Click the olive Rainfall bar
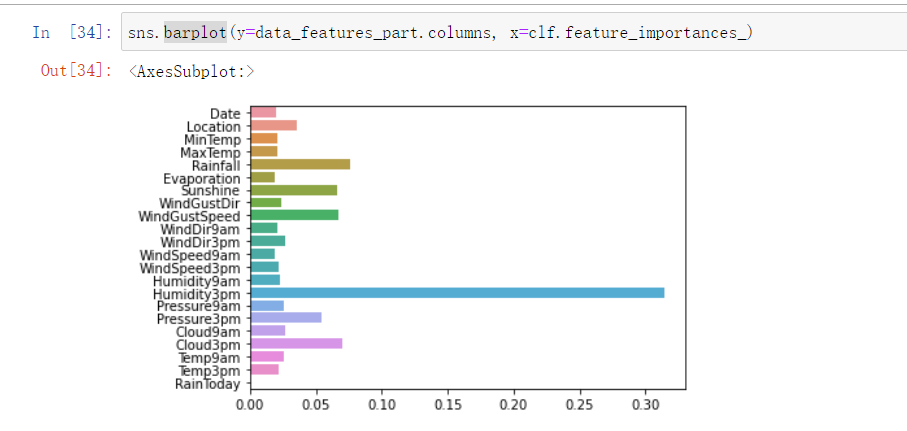Viewport: 907px width, 431px height. click(299, 164)
